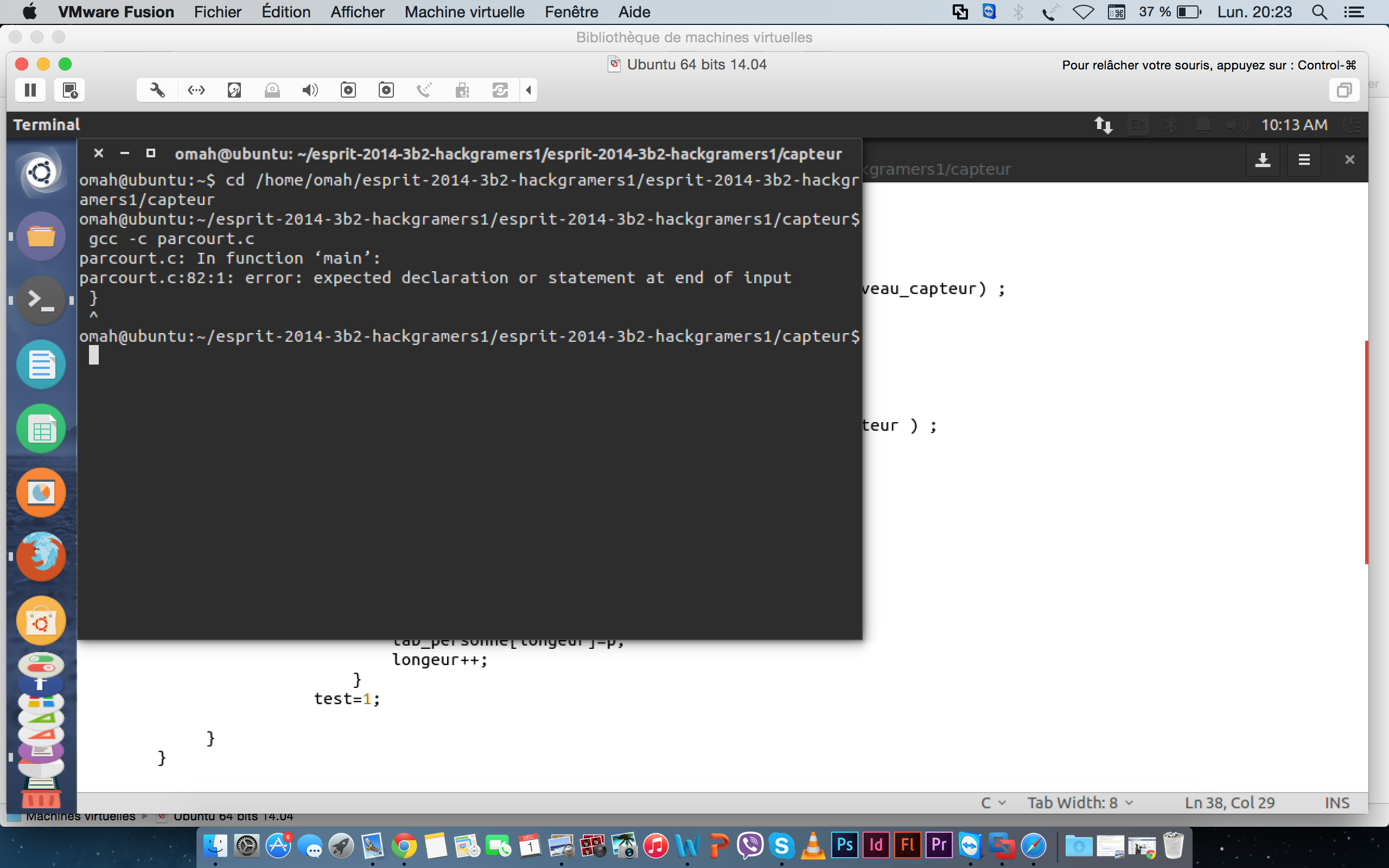The image size is (1389, 868).
Task: Click the CD/DVD drive icon in the VMware toolbar
Action: (272, 90)
